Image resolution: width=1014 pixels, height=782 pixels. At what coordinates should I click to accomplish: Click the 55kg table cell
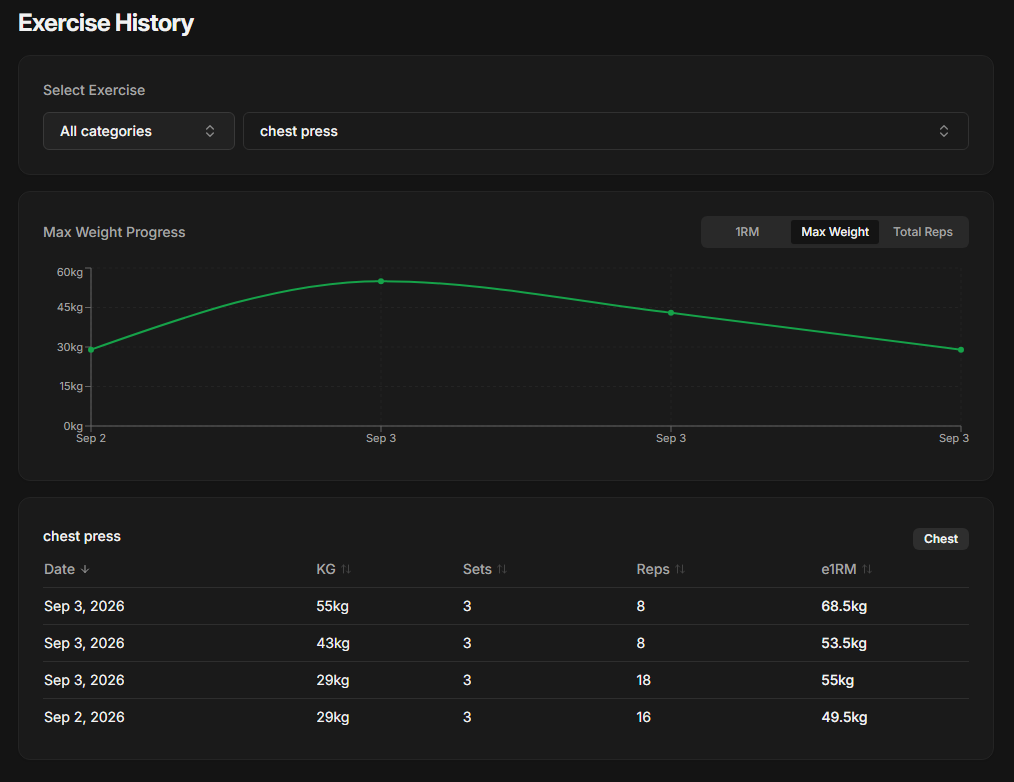[332, 607]
